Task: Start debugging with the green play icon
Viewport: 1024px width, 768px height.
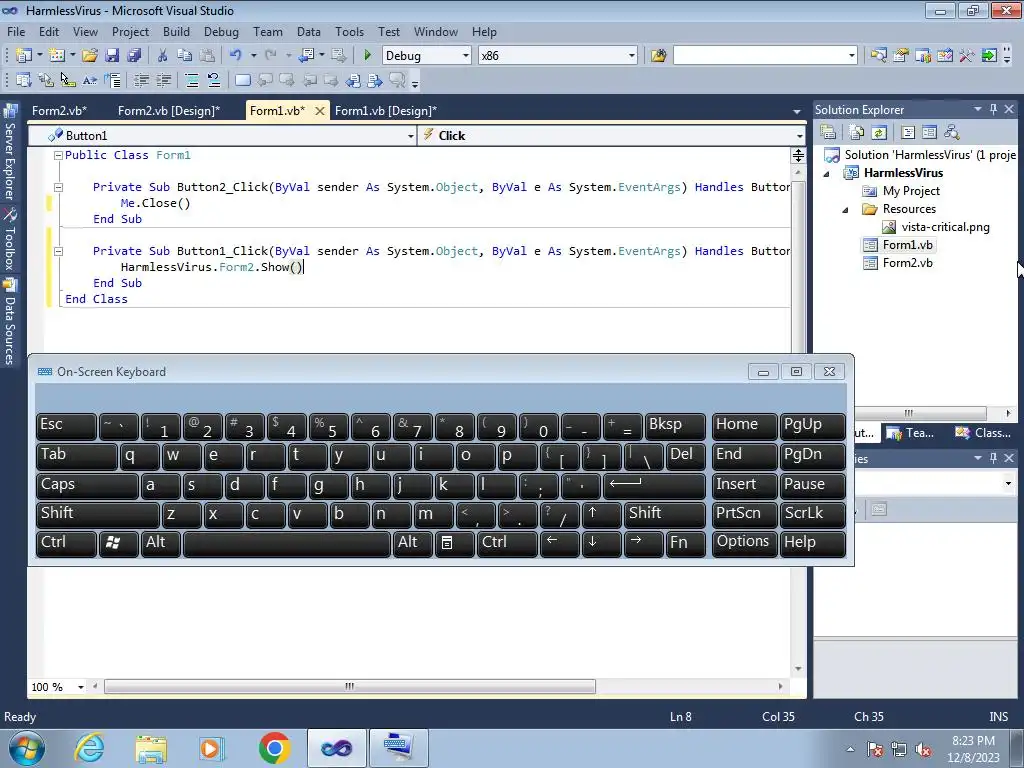Action: click(x=367, y=56)
